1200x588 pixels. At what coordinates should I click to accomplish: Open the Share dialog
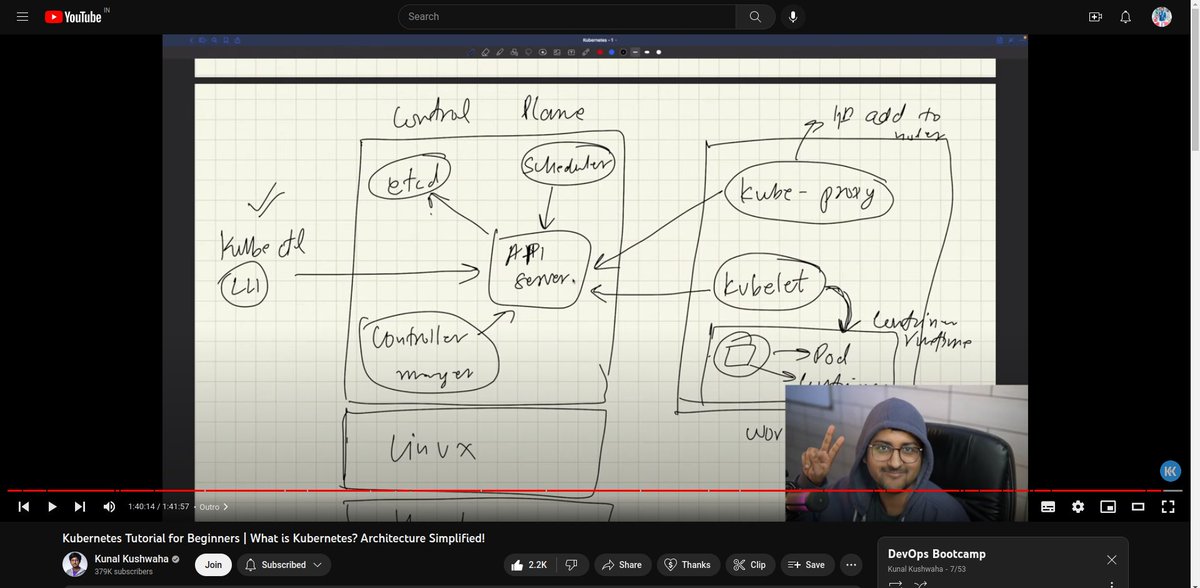tap(622, 565)
